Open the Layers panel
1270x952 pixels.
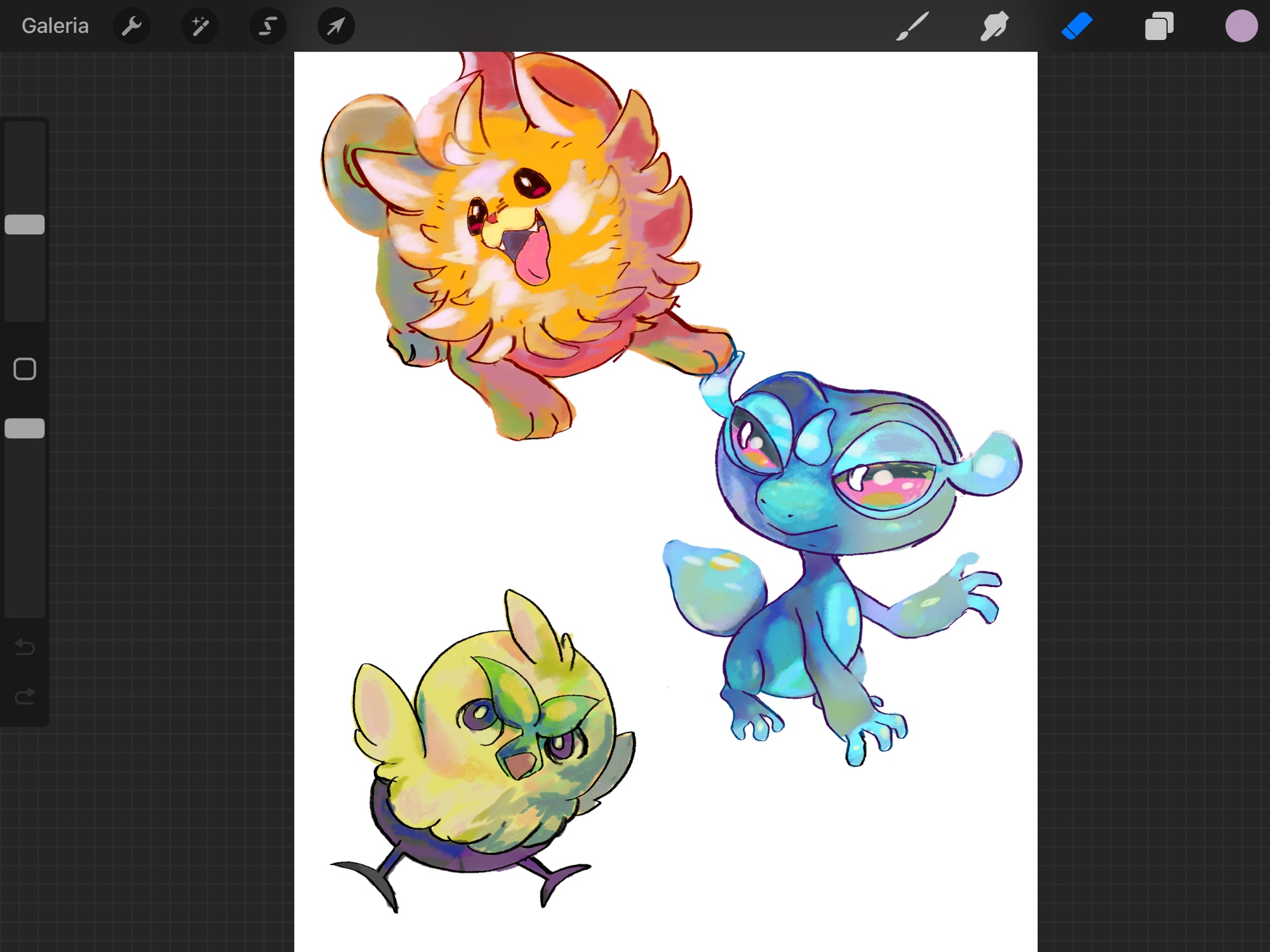pos(1159,26)
